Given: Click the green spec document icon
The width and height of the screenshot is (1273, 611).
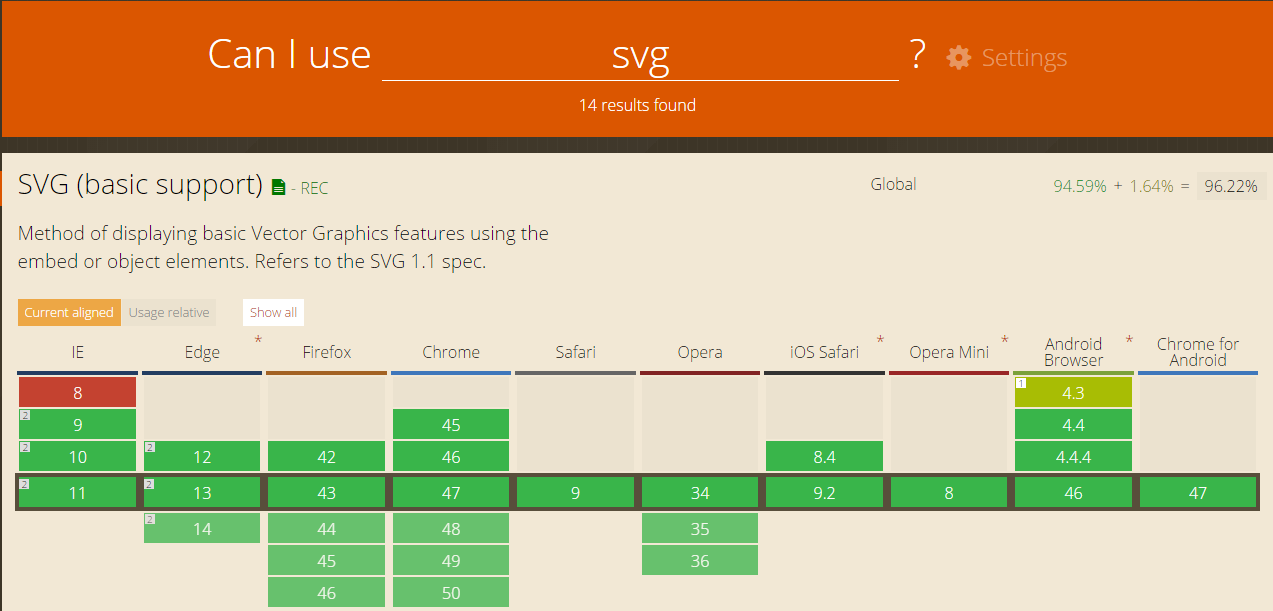Looking at the screenshot, I should 276,186.
